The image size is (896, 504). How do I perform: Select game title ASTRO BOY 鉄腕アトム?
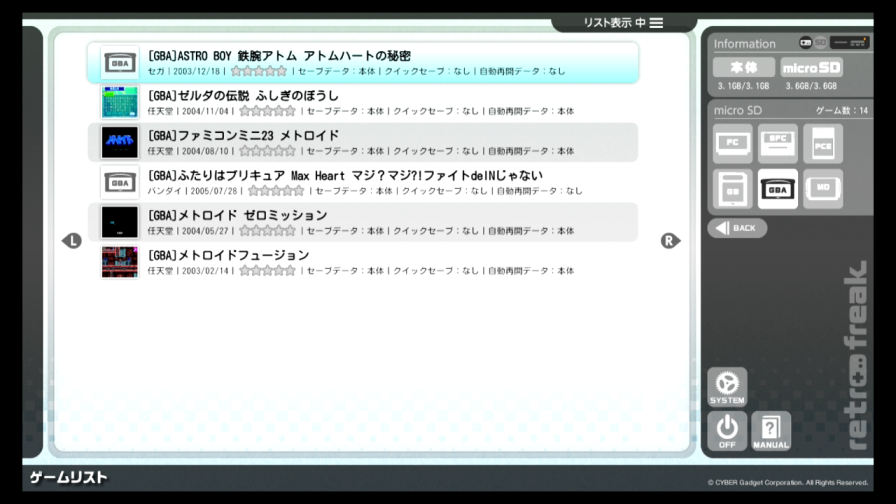click(279, 56)
